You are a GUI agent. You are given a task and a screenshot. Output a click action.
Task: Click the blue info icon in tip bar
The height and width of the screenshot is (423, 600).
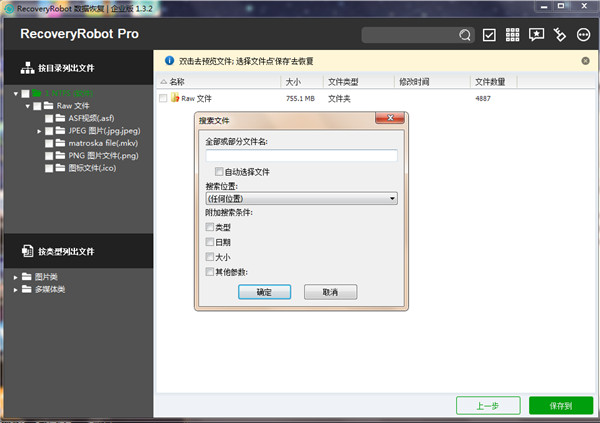tap(169, 60)
